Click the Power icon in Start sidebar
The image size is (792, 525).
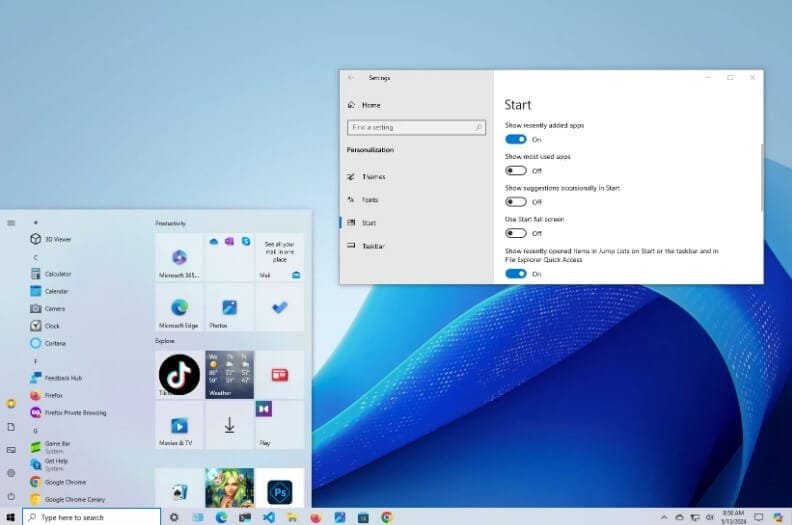click(11, 496)
